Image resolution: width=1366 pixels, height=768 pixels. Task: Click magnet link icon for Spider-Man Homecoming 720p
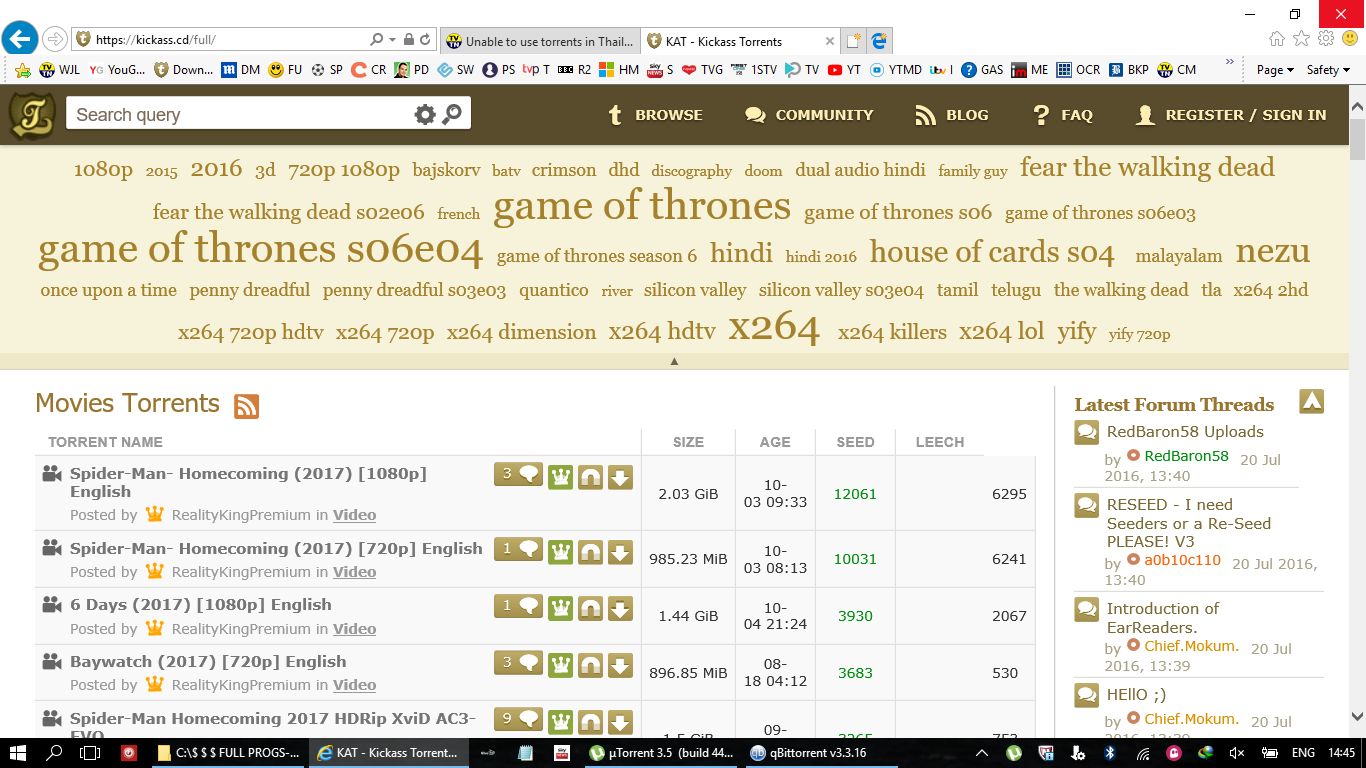coord(591,552)
